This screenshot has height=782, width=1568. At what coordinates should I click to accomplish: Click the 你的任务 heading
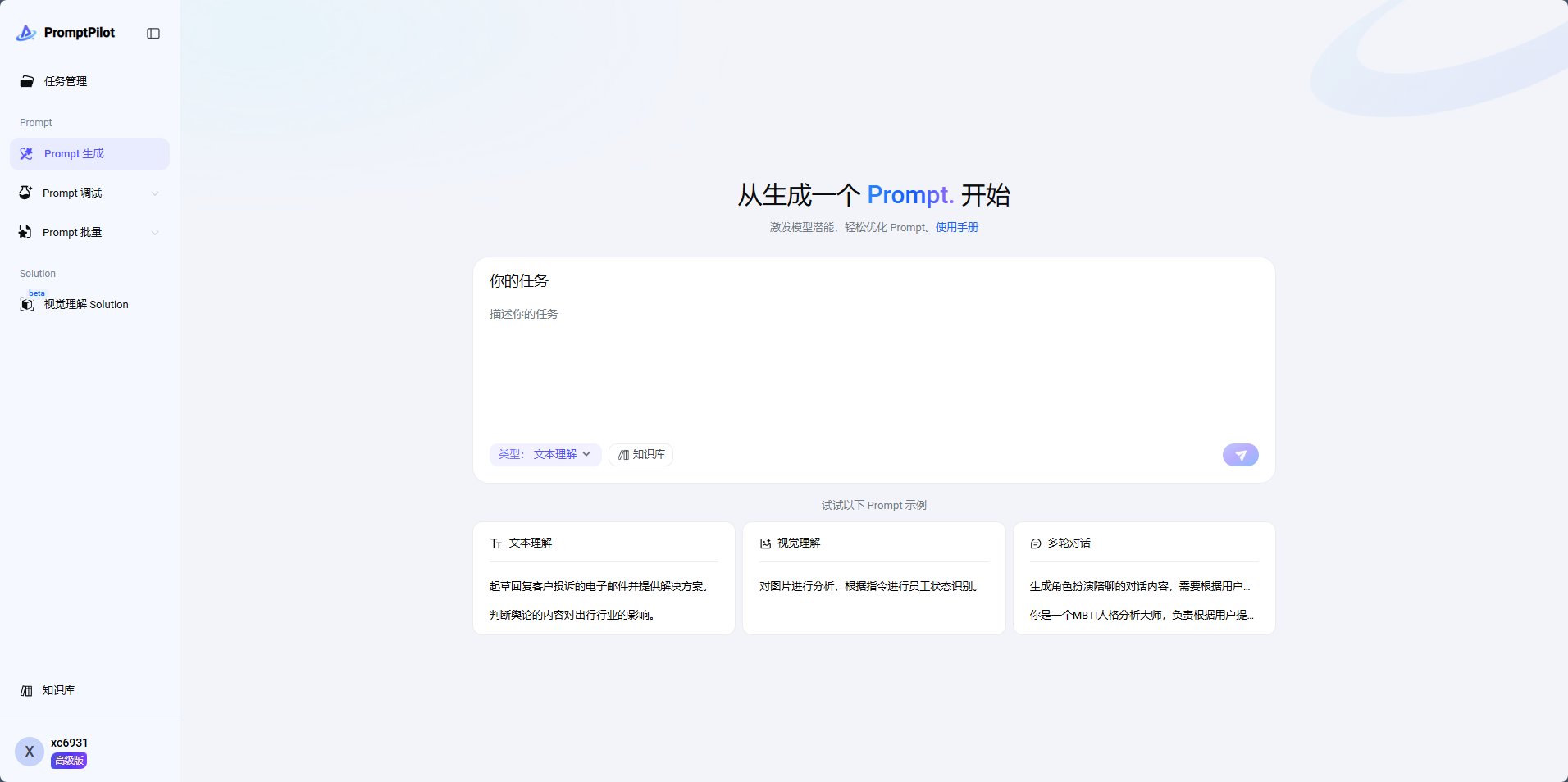coord(519,281)
